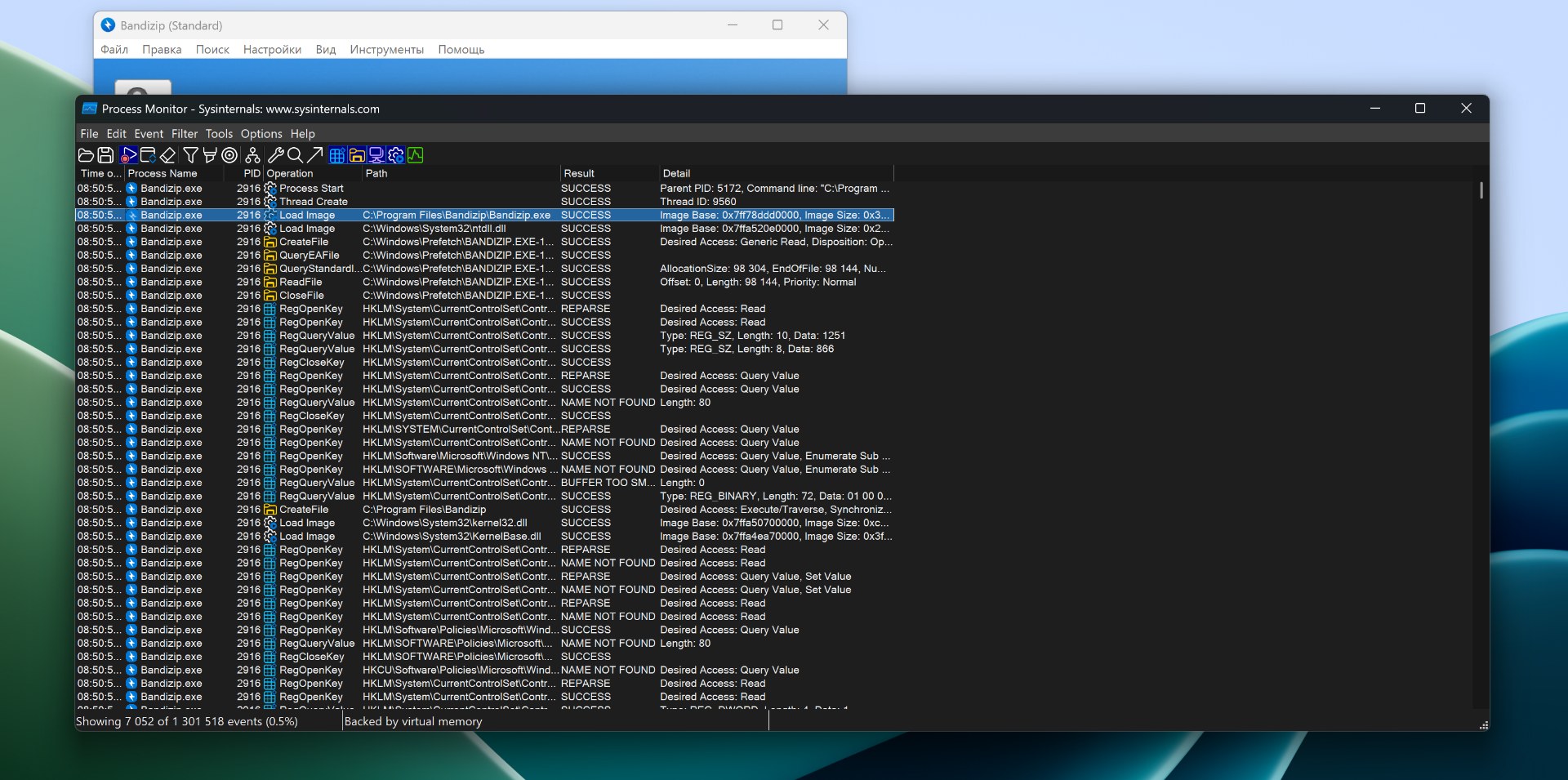The width and height of the screenshot is (1568, 780).
Task: Toggle Show Registry Activity filter
Action: click(336, 155)
